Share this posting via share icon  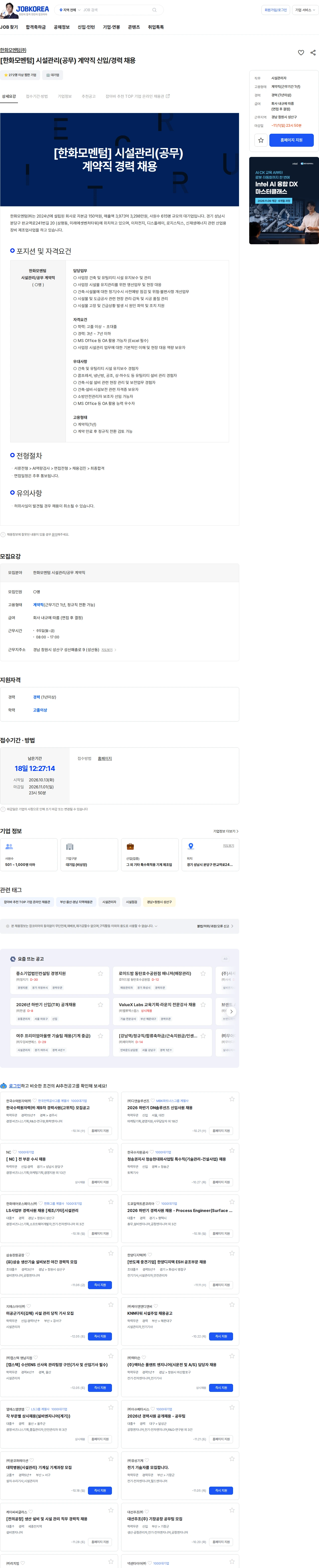pos(313,53)
